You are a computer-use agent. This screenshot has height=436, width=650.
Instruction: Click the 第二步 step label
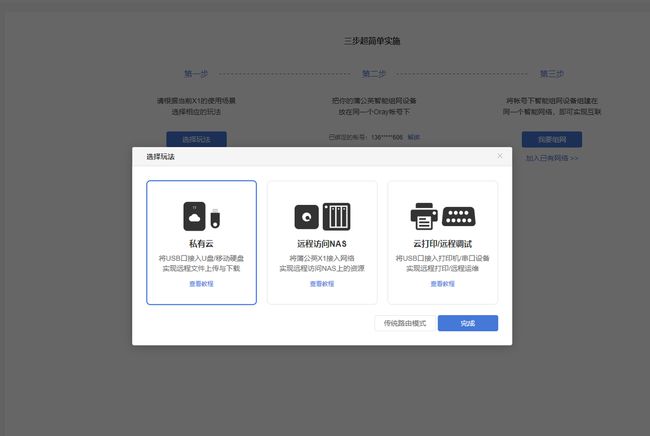point(374,74)
